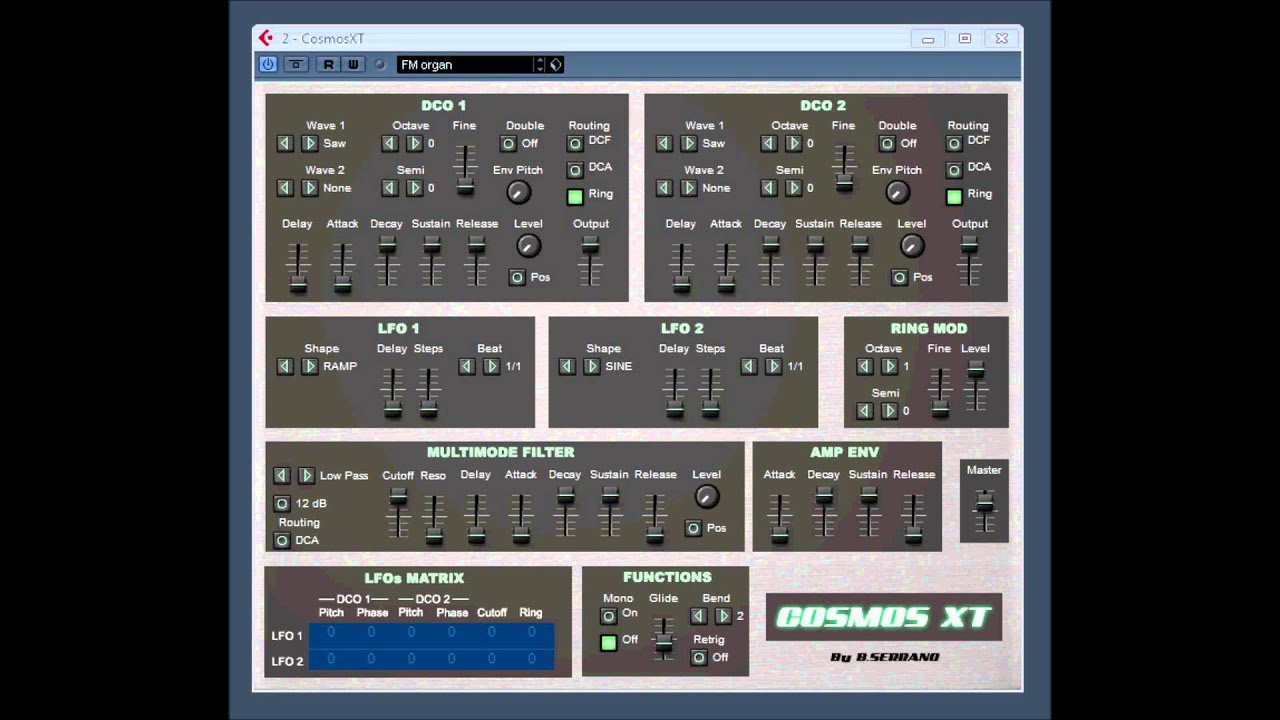The height and width of the screenshot is (720, 1280).
Task: Decrease DCO 2 Semi value
Action: click(x=769, y=188)
